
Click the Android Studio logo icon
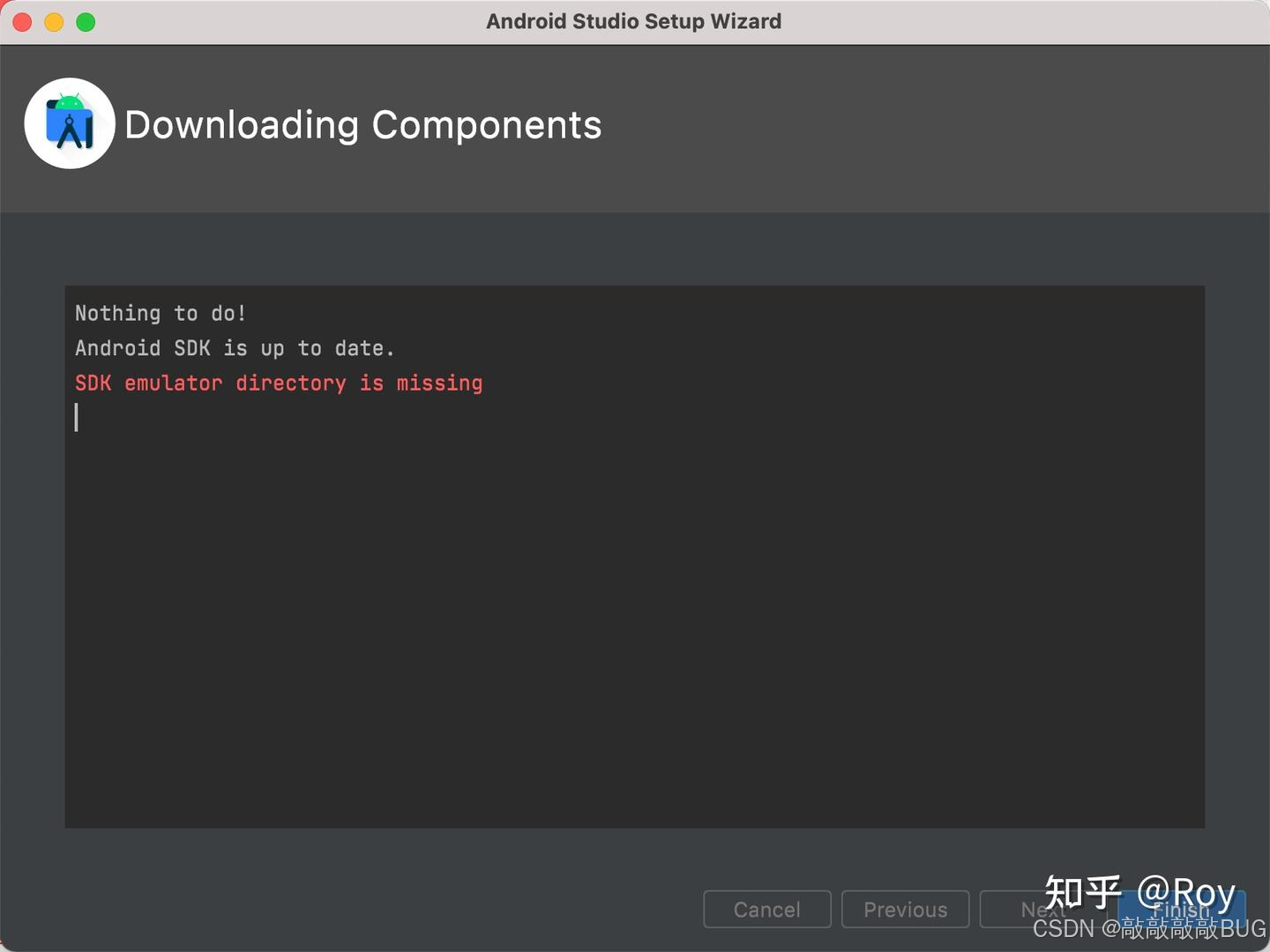70,123
